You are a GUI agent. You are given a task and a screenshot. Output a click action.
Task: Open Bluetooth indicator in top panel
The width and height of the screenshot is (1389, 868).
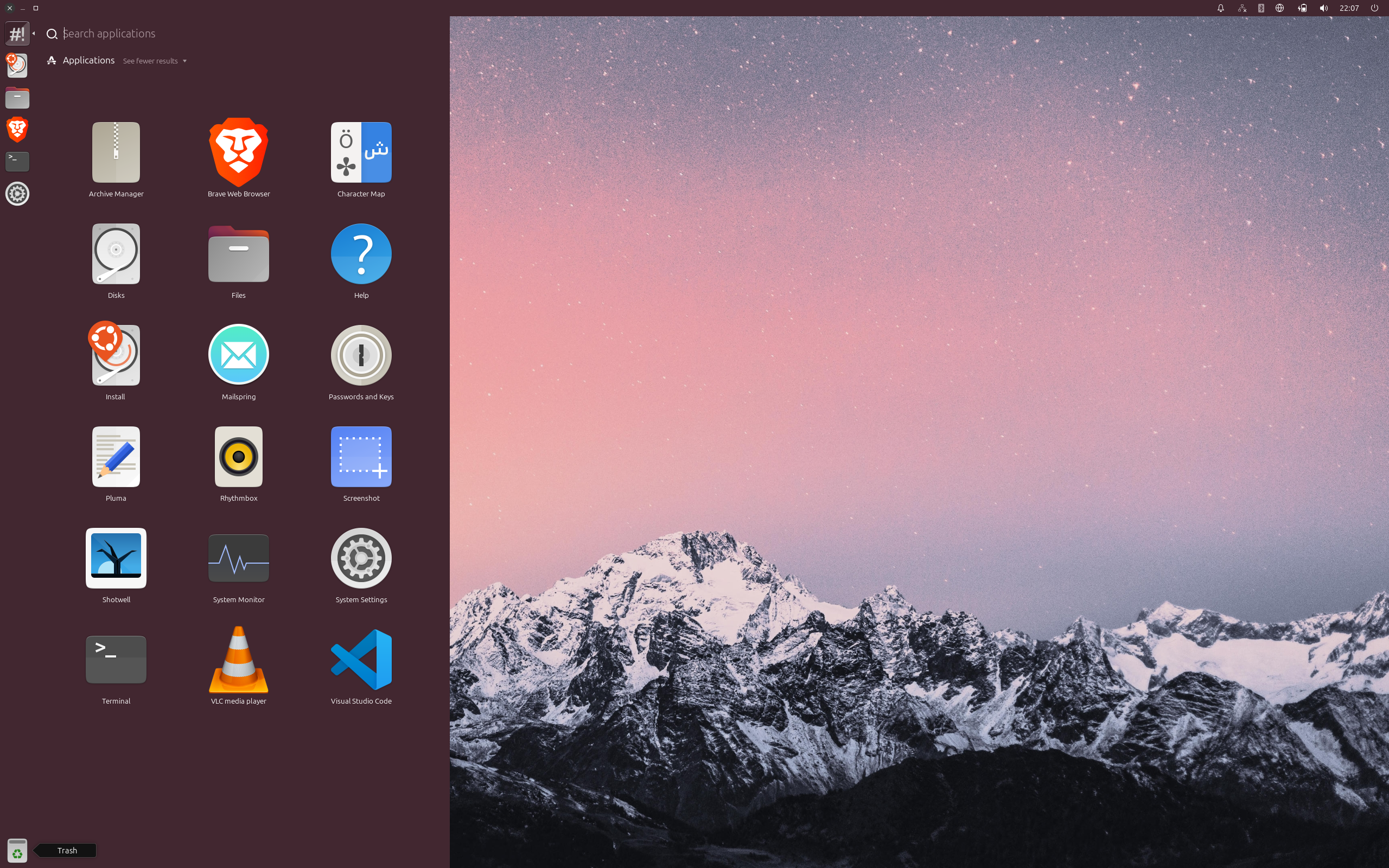click(x=1261, y=8)
